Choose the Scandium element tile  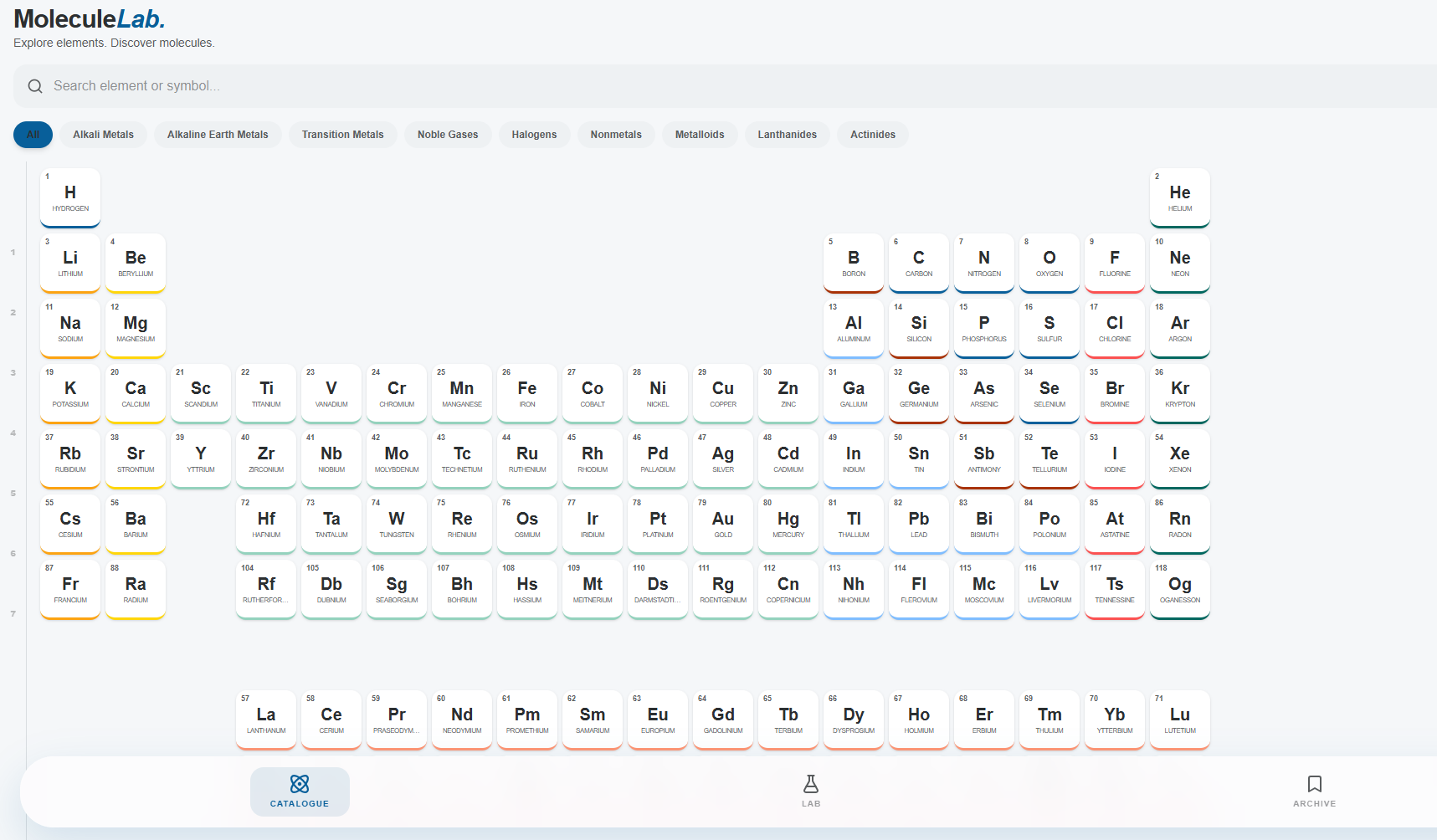(201, 393)
